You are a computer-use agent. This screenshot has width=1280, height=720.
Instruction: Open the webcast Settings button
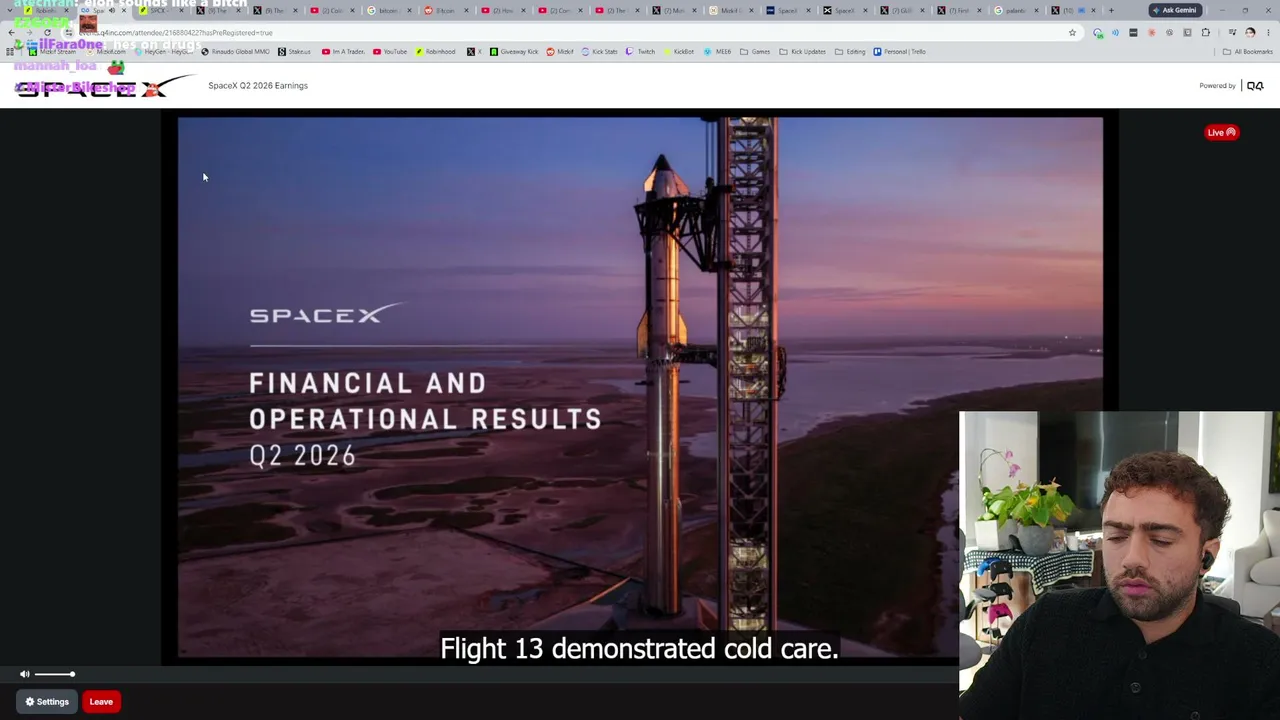[47, 702]
